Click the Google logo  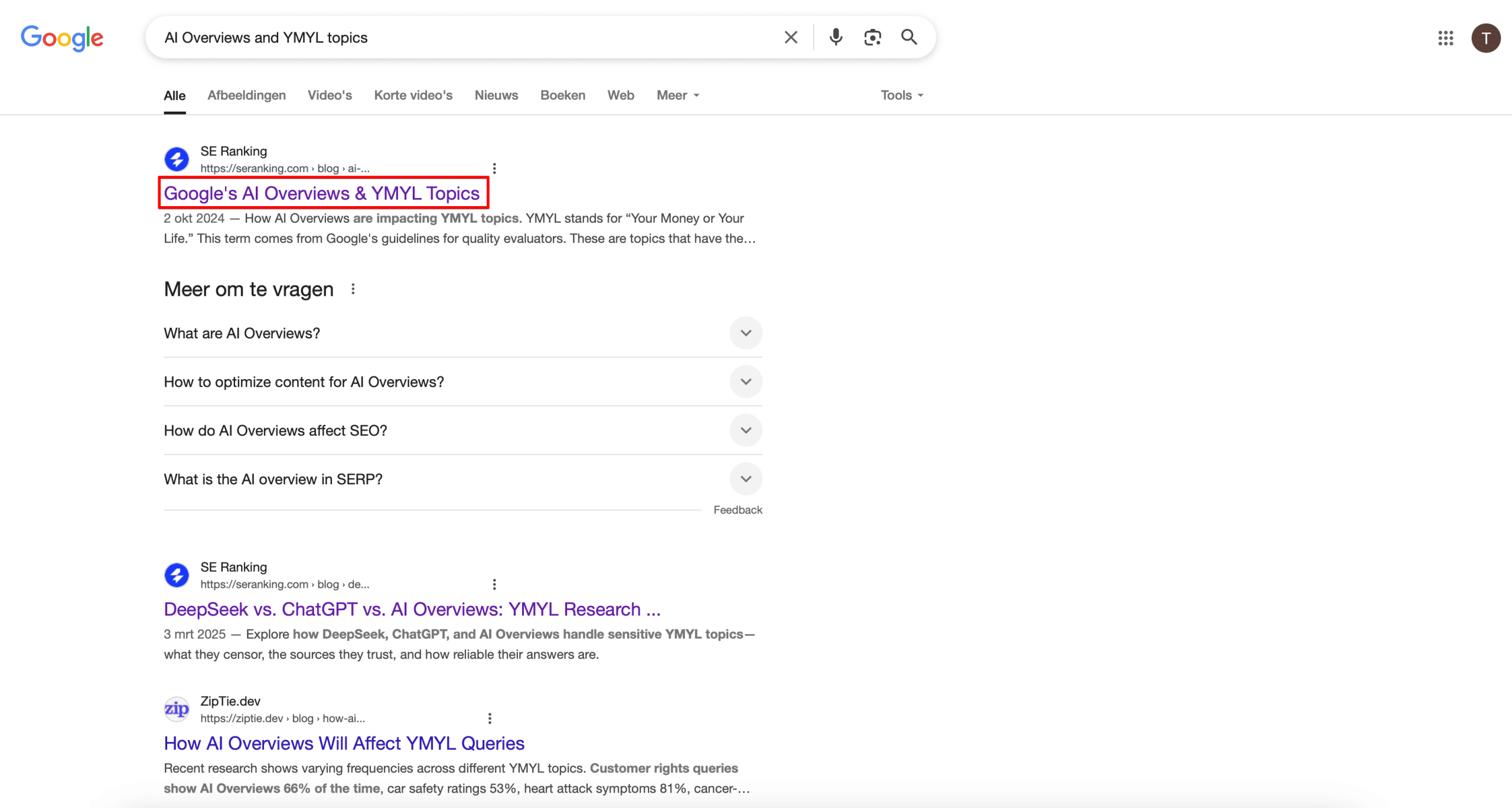62,38
